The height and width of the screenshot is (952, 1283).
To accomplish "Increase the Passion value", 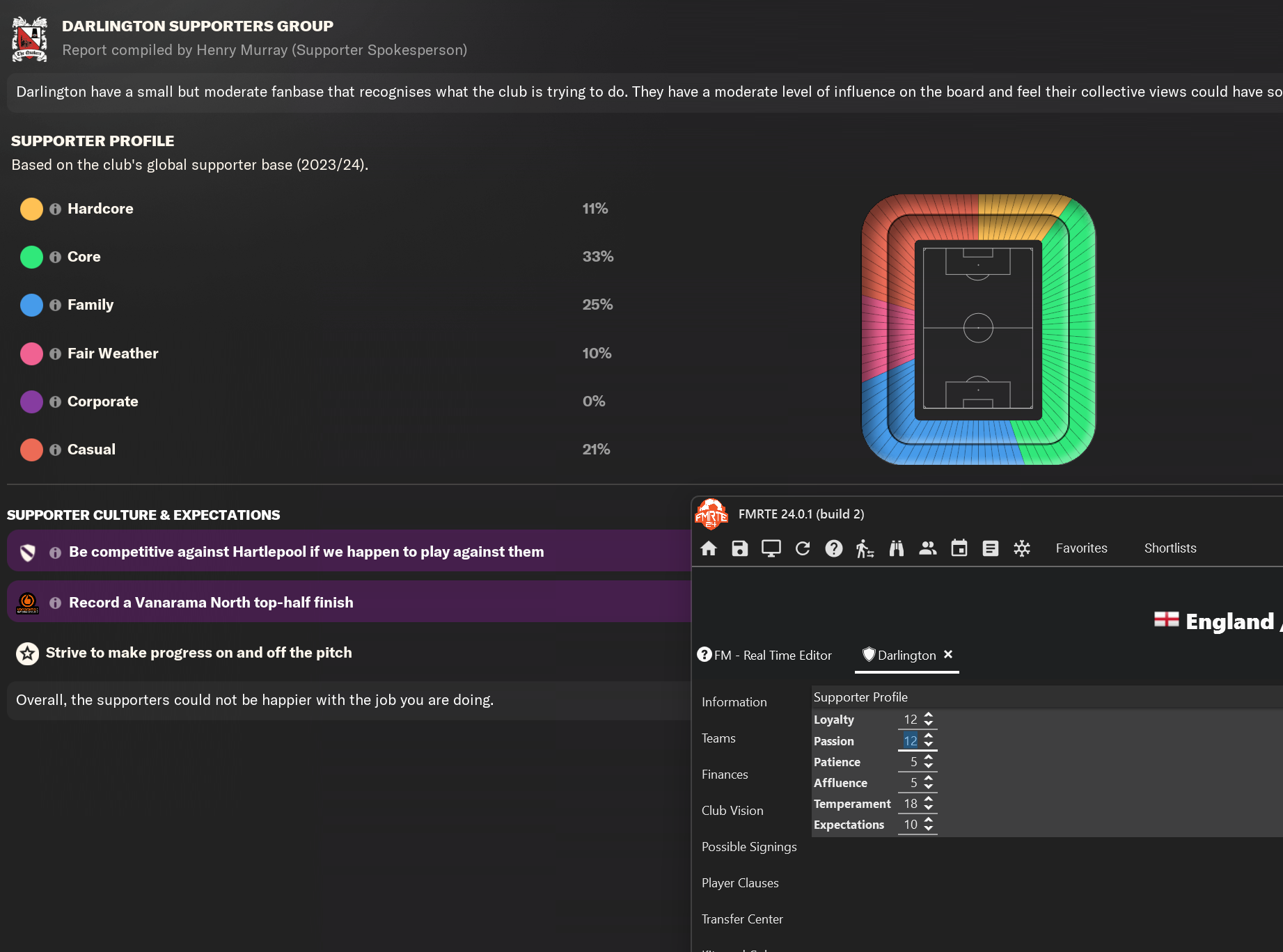I will pos(929,736).
